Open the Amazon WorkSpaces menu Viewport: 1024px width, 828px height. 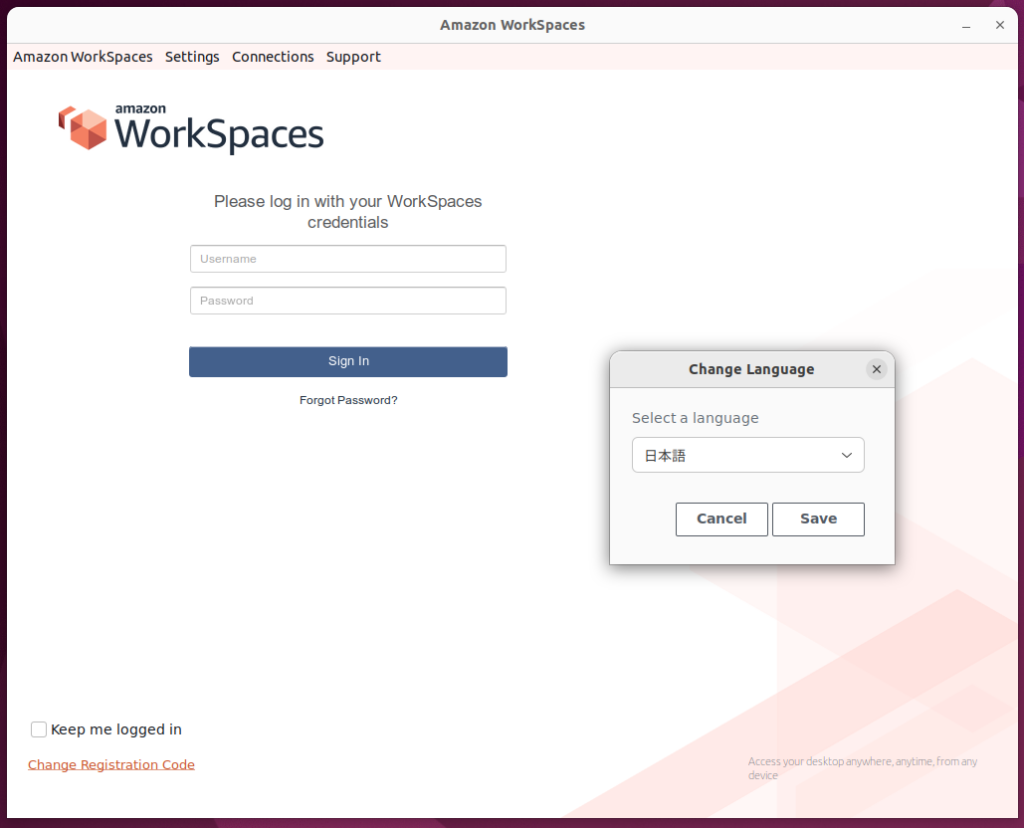click(82, 57)
